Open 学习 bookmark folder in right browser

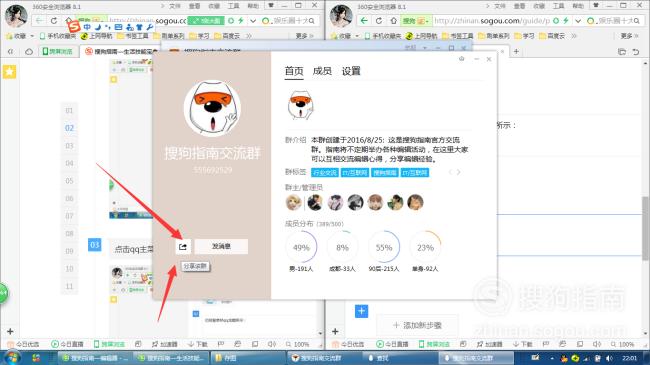point(524,36)
